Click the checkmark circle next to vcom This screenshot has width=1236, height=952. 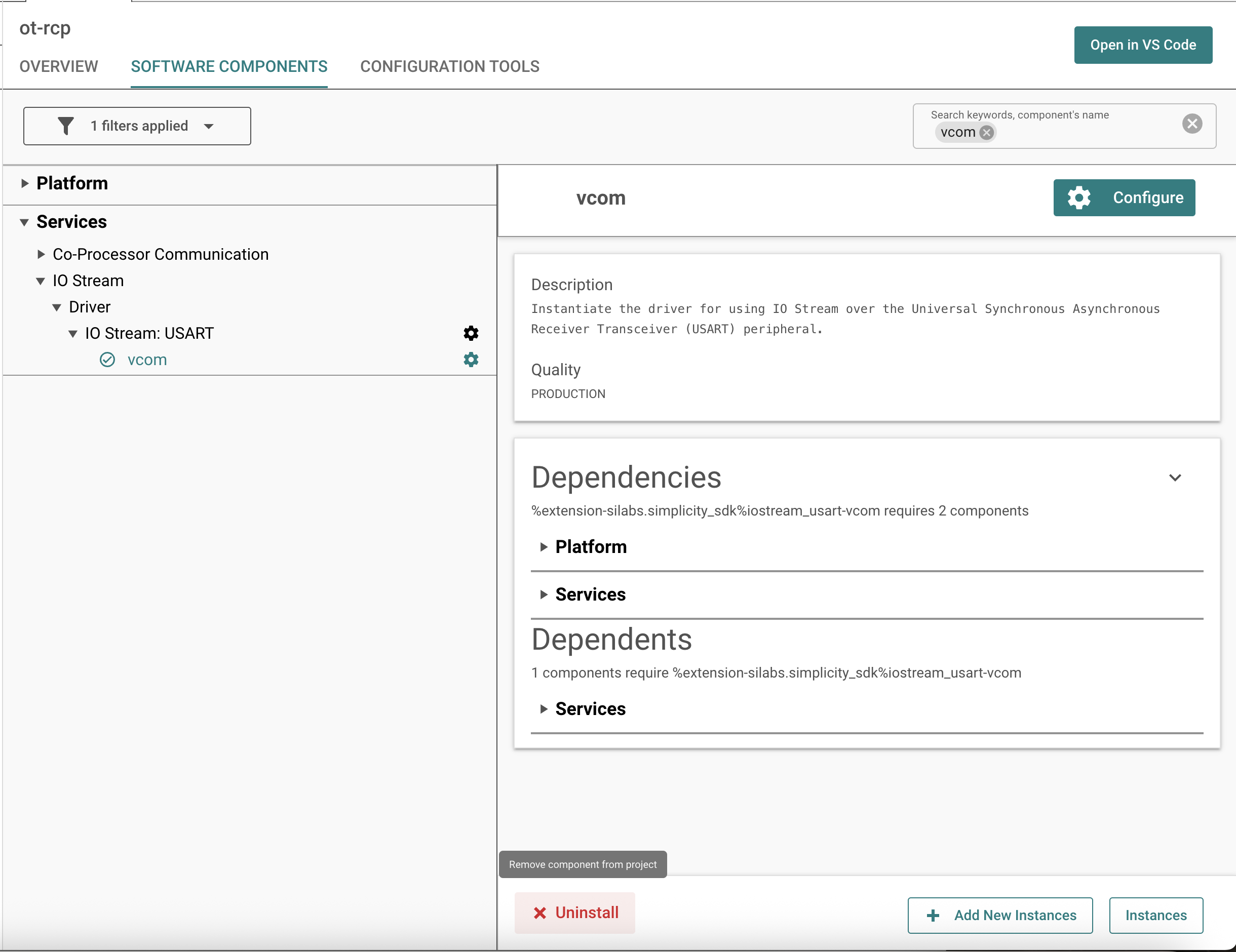tap(107, 360)
